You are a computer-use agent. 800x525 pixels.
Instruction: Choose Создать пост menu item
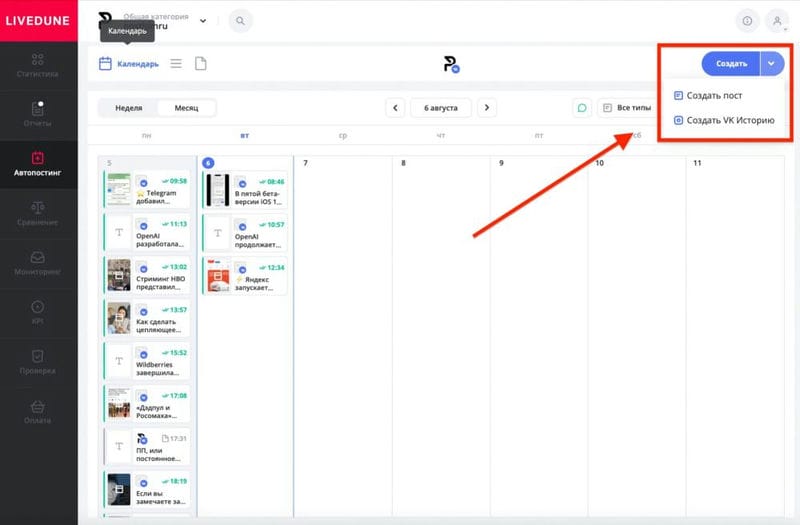[x=708, y=95]
